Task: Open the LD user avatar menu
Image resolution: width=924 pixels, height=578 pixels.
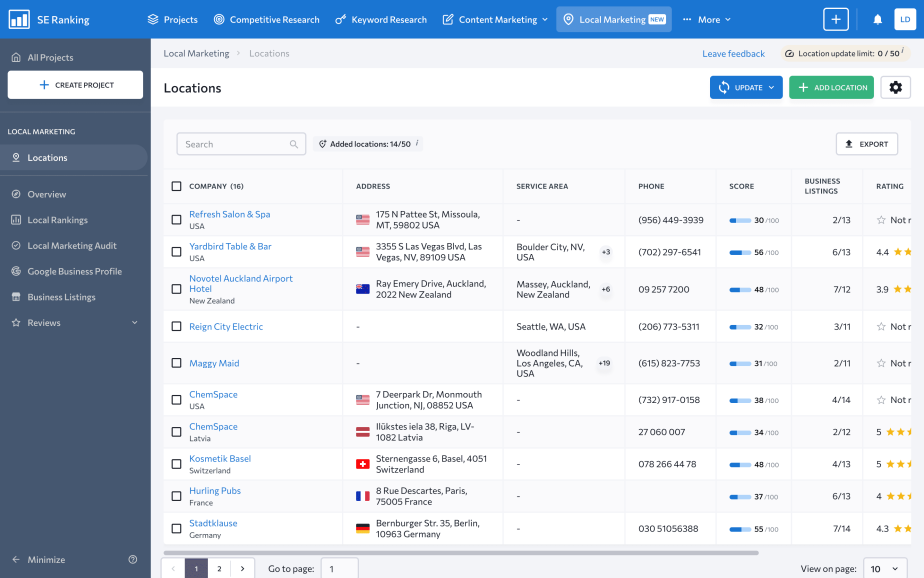Action: tap(905, 19)
